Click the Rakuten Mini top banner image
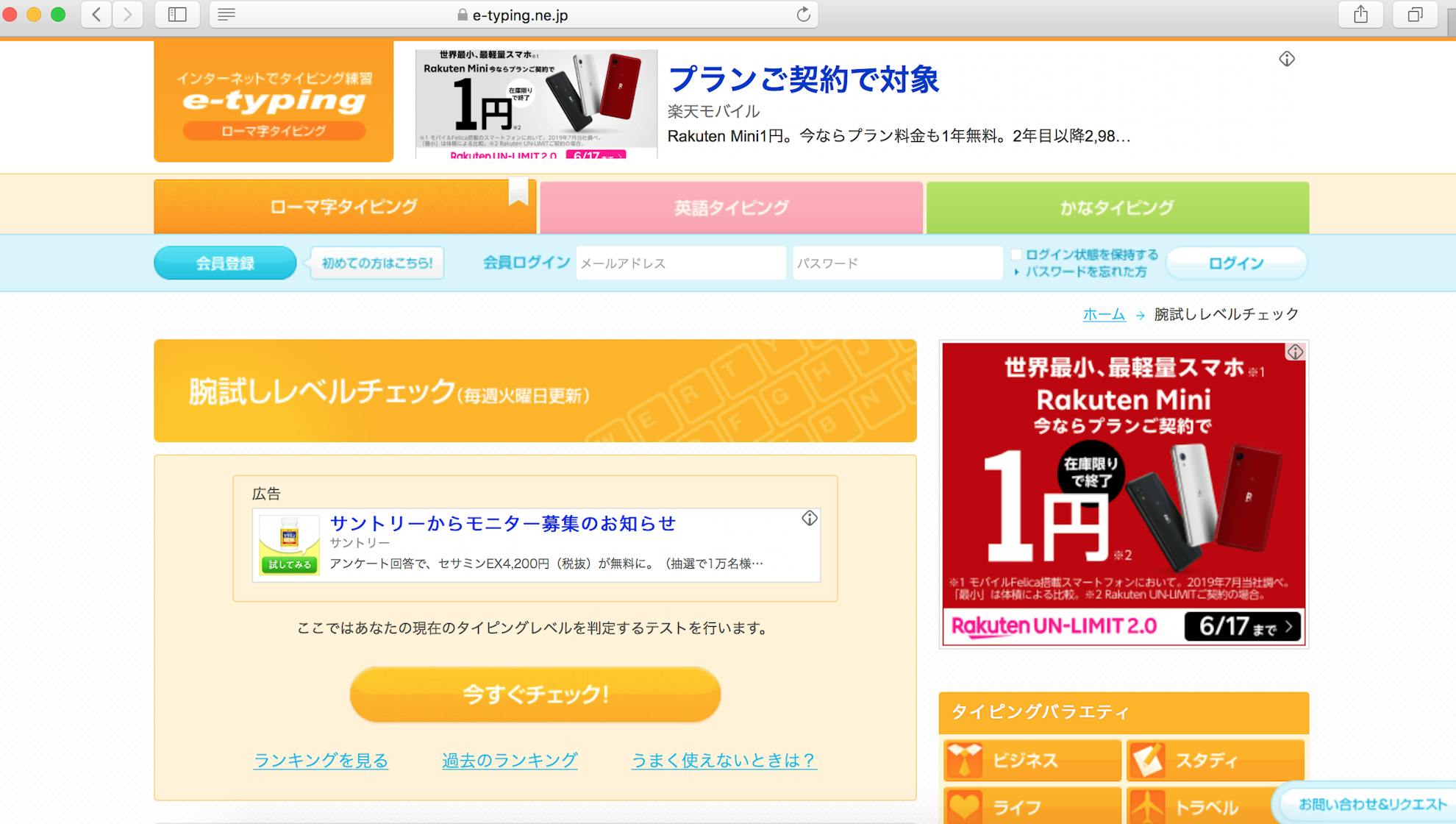 [x=536, y=104]
